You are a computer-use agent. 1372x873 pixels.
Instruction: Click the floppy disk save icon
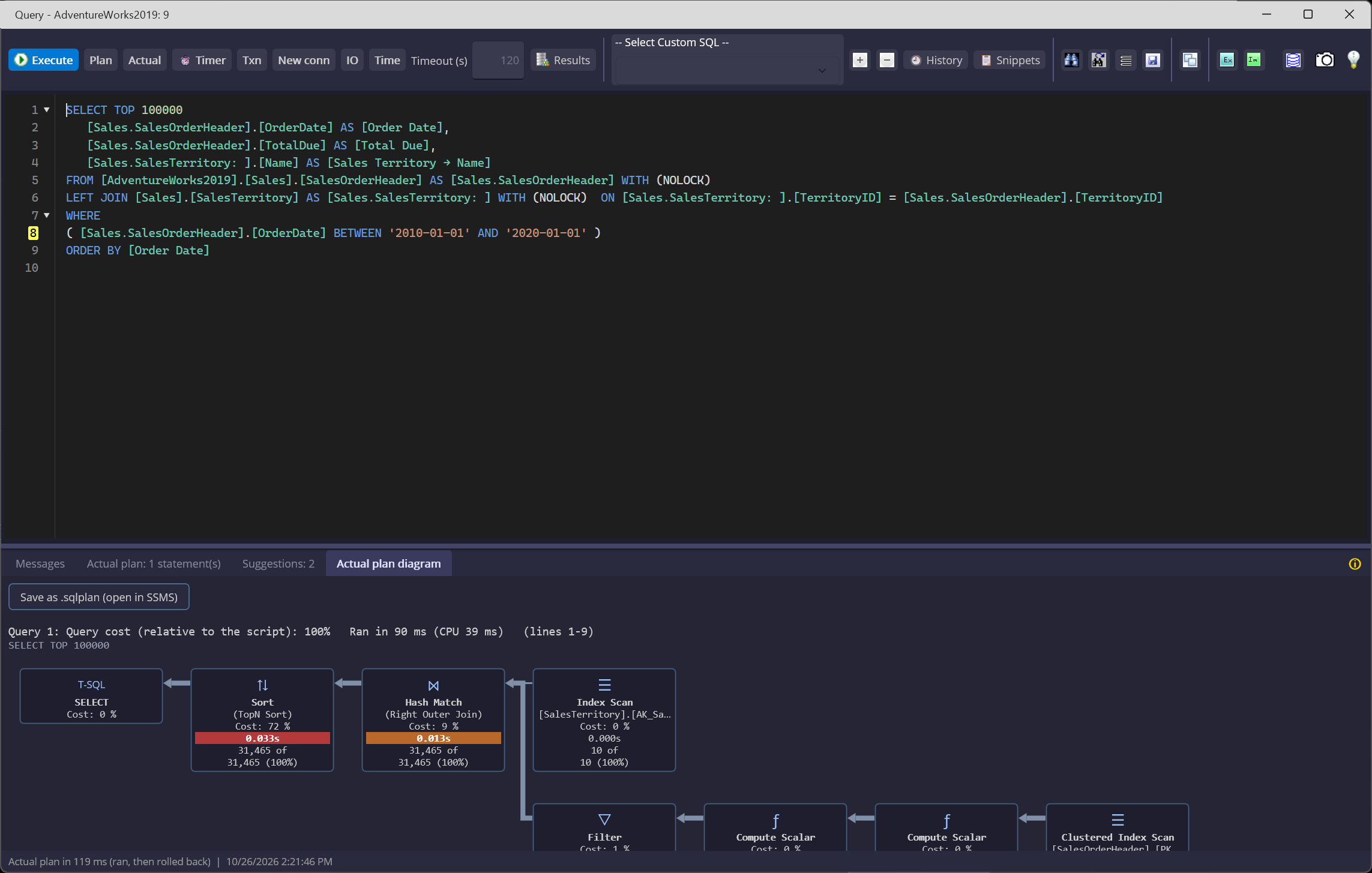(1152, 60)
